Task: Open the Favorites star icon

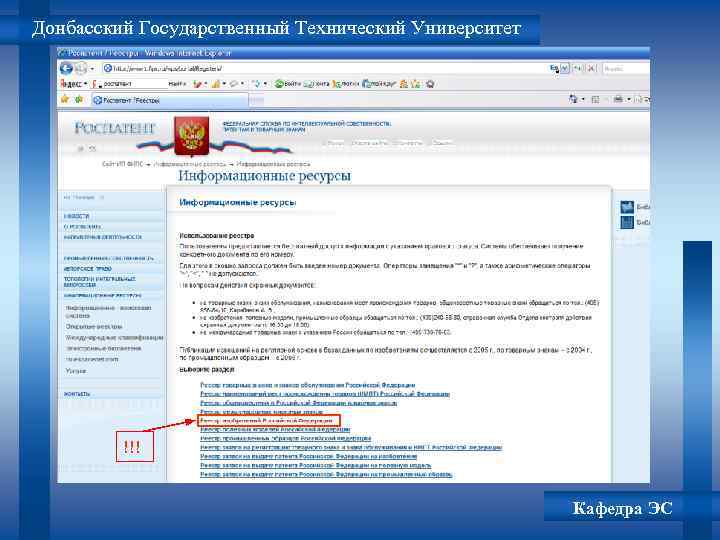Action: pyautogui.click(x=65, y=99)
